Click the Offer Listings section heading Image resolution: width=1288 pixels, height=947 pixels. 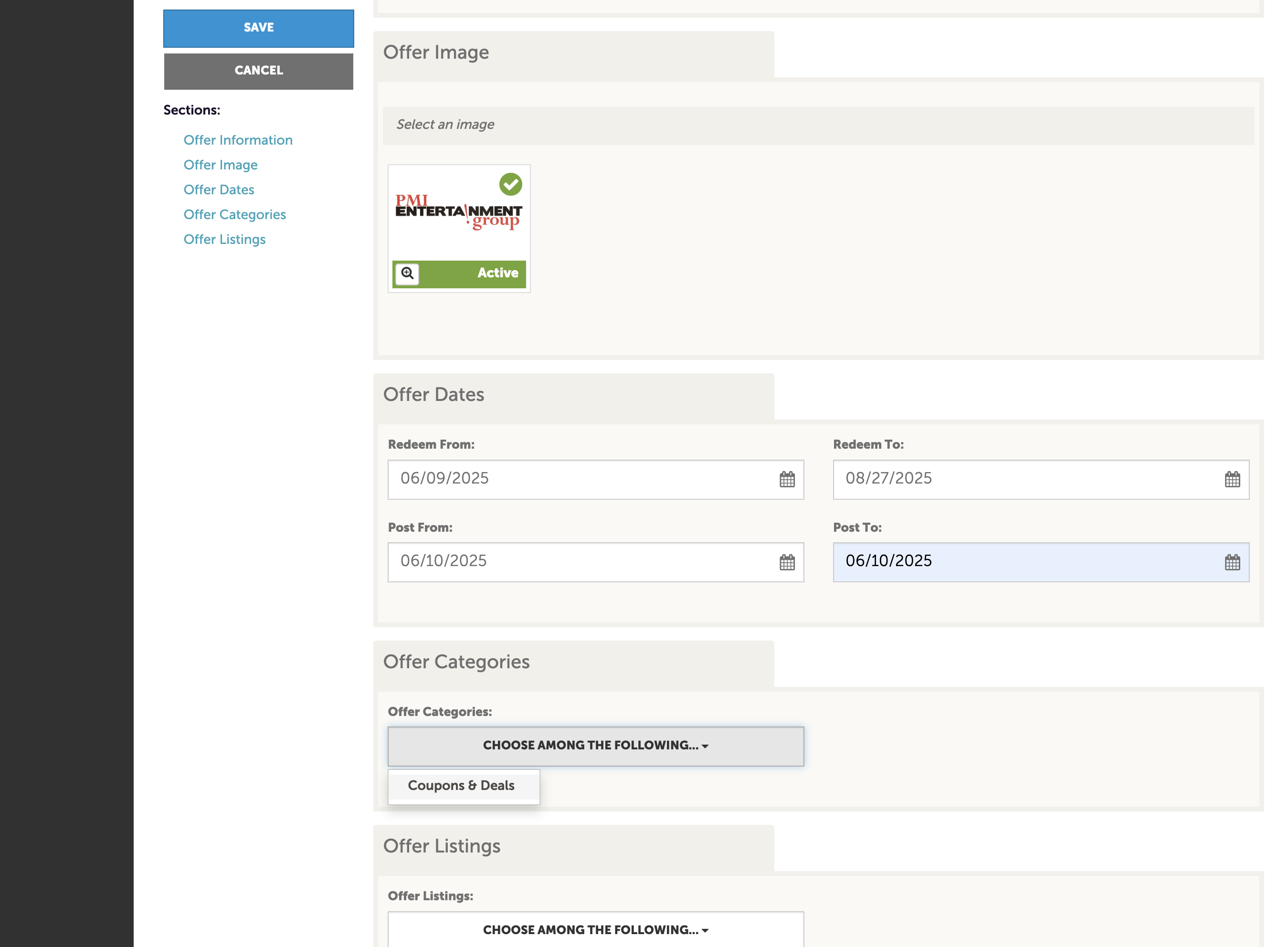[x=442, y=846]
